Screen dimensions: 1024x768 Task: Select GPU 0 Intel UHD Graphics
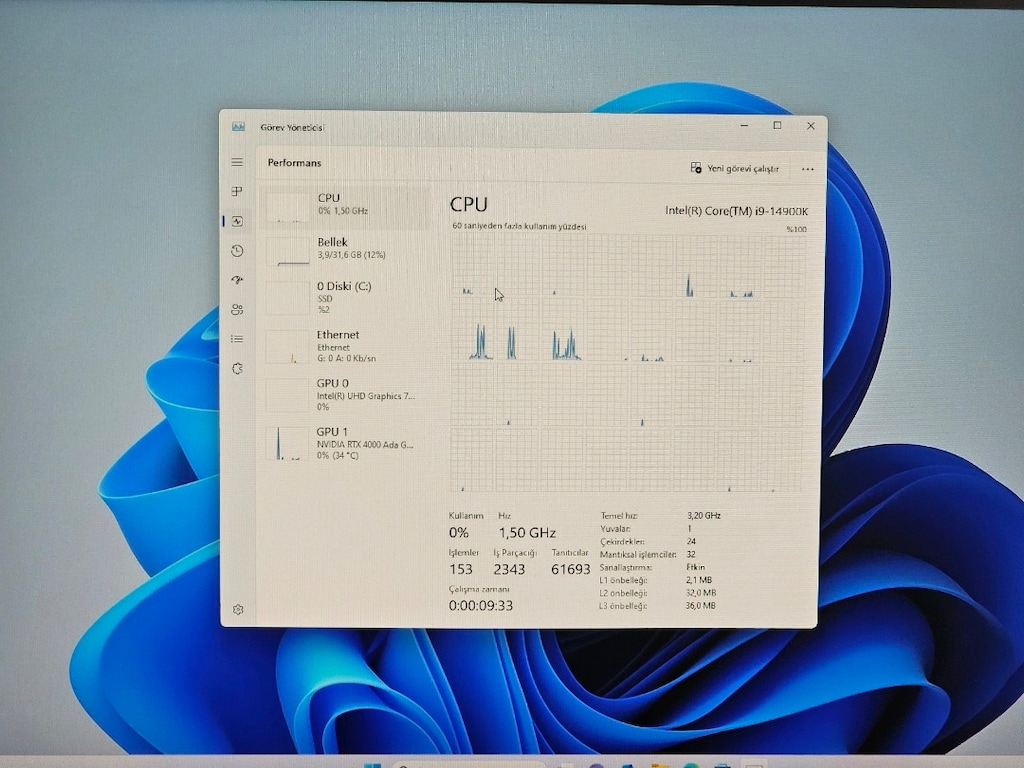(x=345, y=394)
